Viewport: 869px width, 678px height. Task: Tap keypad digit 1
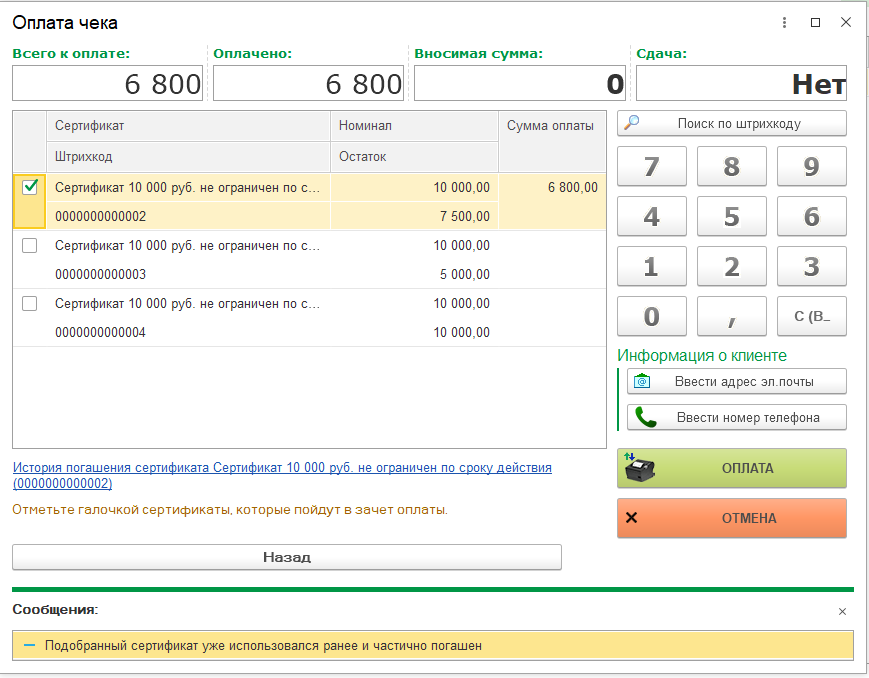point(652,266)
